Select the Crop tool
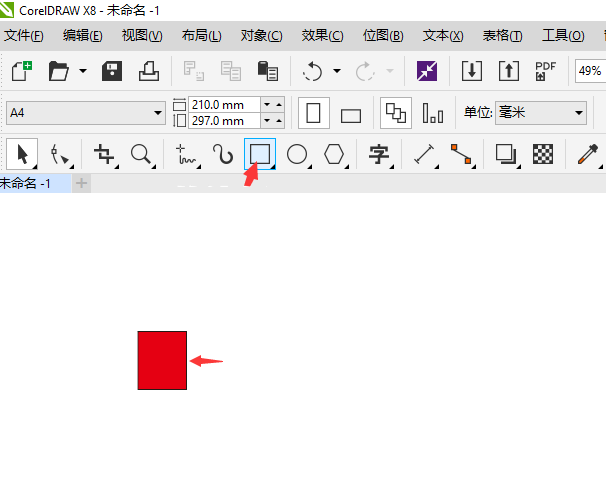606x480 pixels. [x=105, y=154]
